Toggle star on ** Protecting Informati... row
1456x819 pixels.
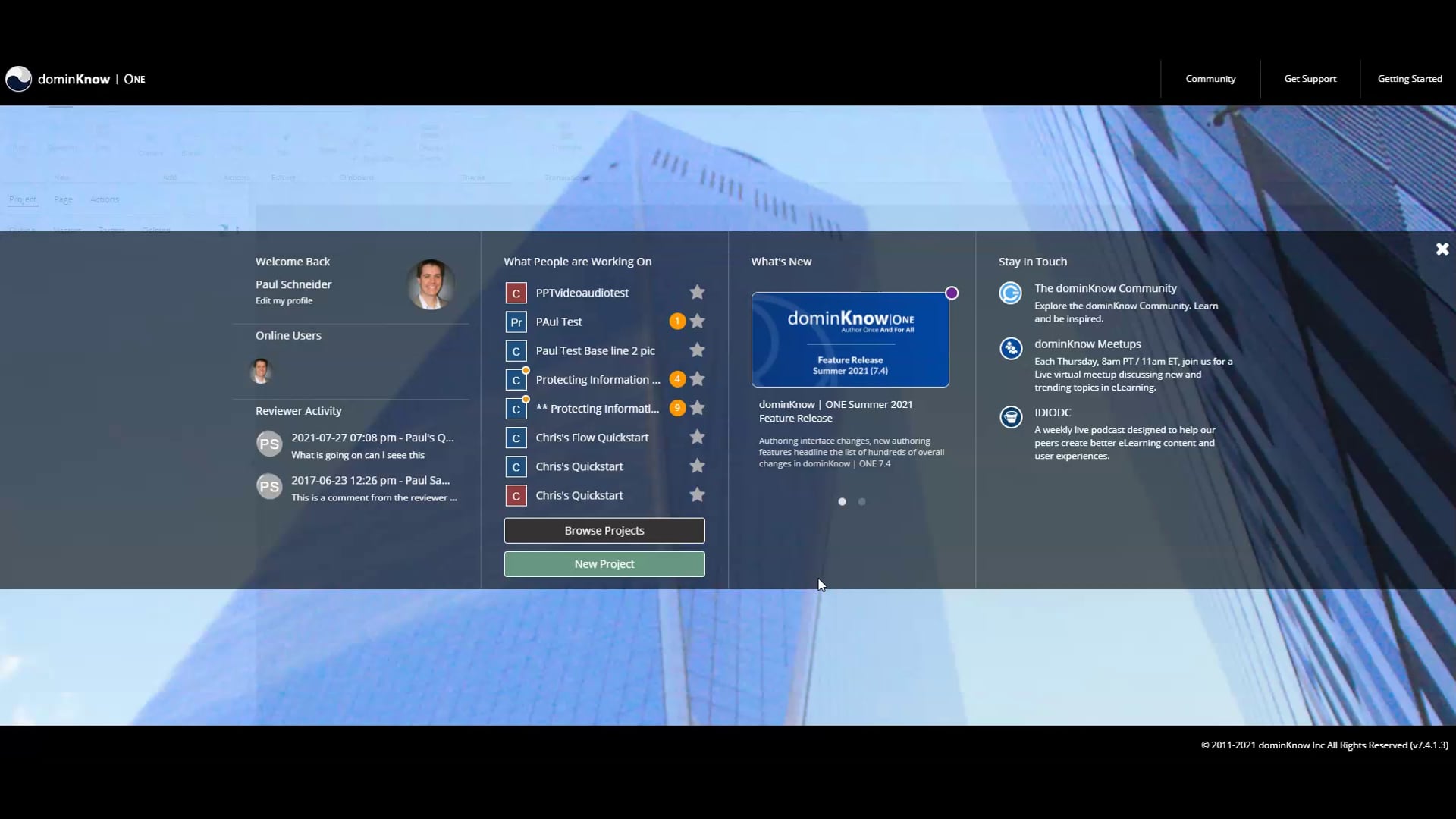click(697, 407)
